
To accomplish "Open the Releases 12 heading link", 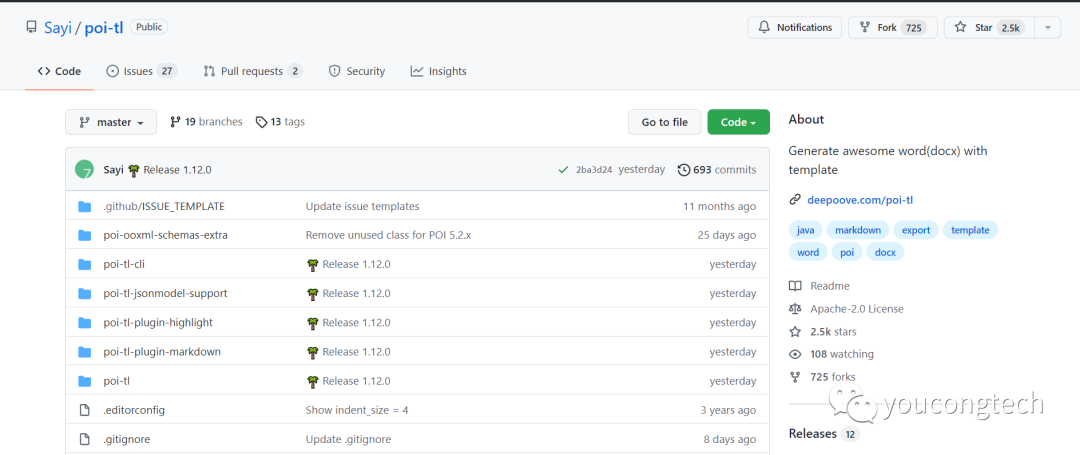I will pos(824,434).
